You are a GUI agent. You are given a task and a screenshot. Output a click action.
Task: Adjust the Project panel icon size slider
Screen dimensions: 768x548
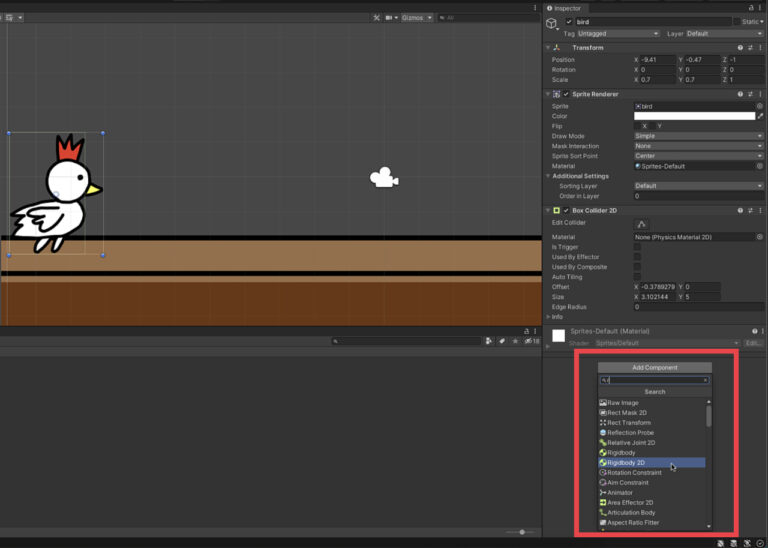pyautogui.click(x=522, y=532)
